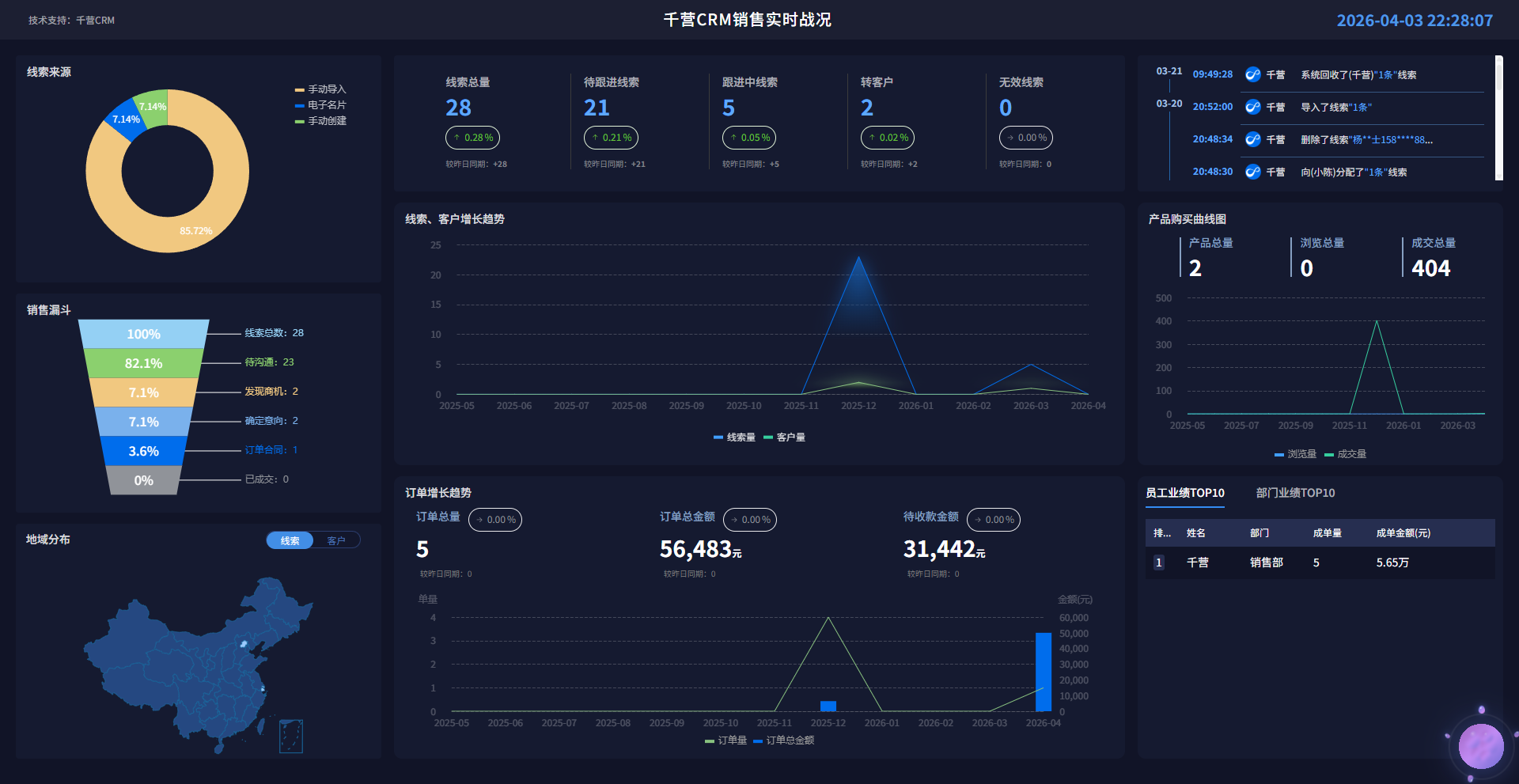Click the 0.00% badge next to 待收款金额
The image size is (1519, 784).
tap(994, 520)
